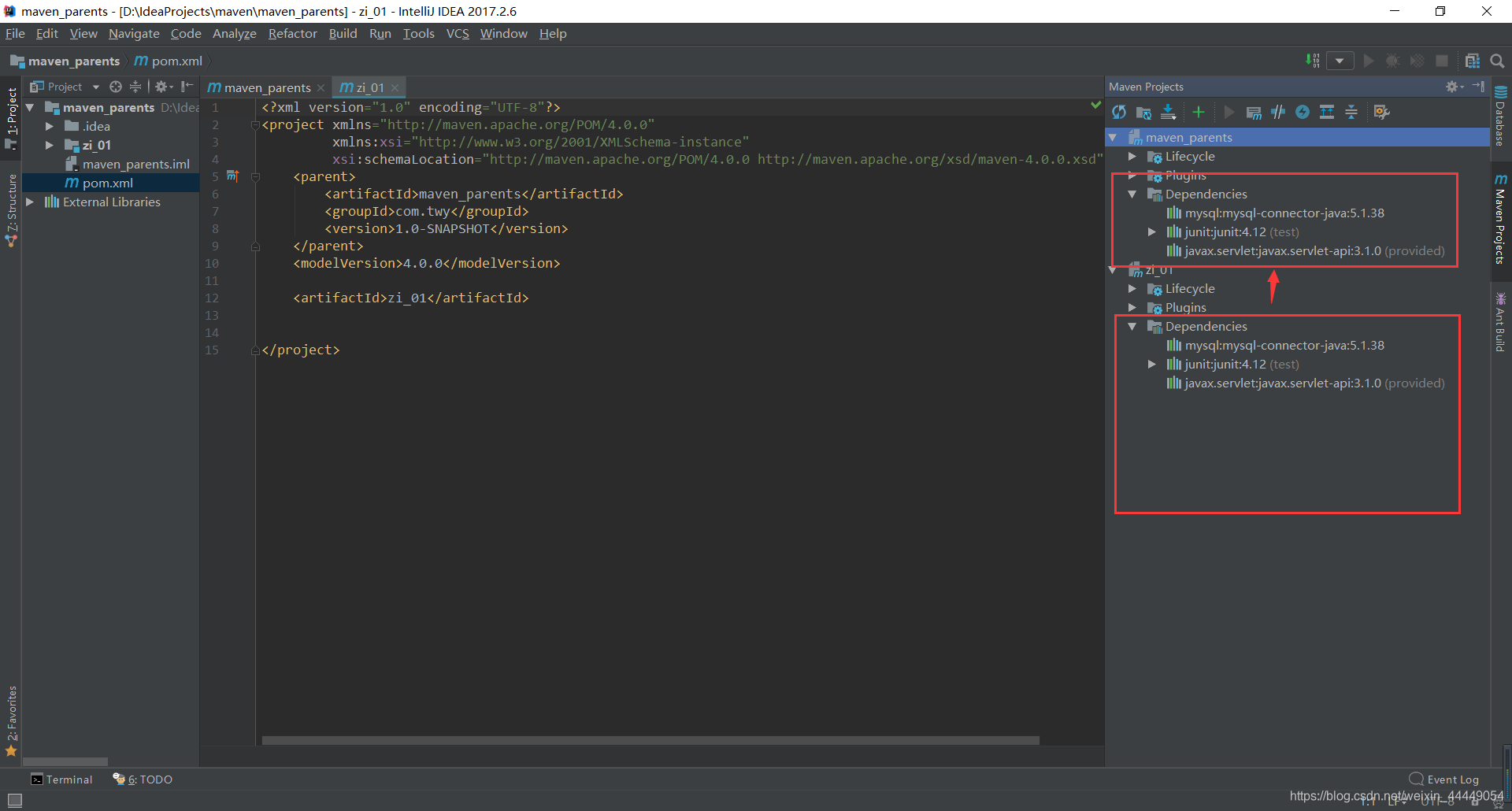Screen dimensions: 1512x811
Task: Collapse maven_parents in Maven Projects
Action: pyautogui.click(x=1113, y=137)
